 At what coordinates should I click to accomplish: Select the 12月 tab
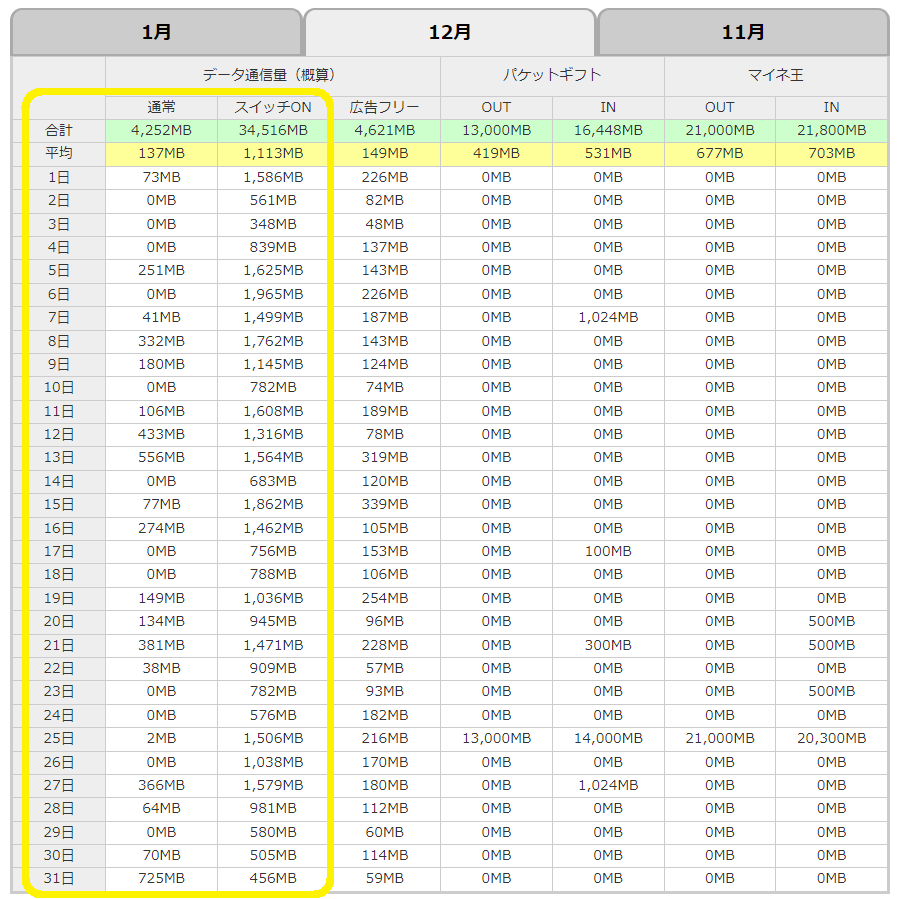click(450, 32)
